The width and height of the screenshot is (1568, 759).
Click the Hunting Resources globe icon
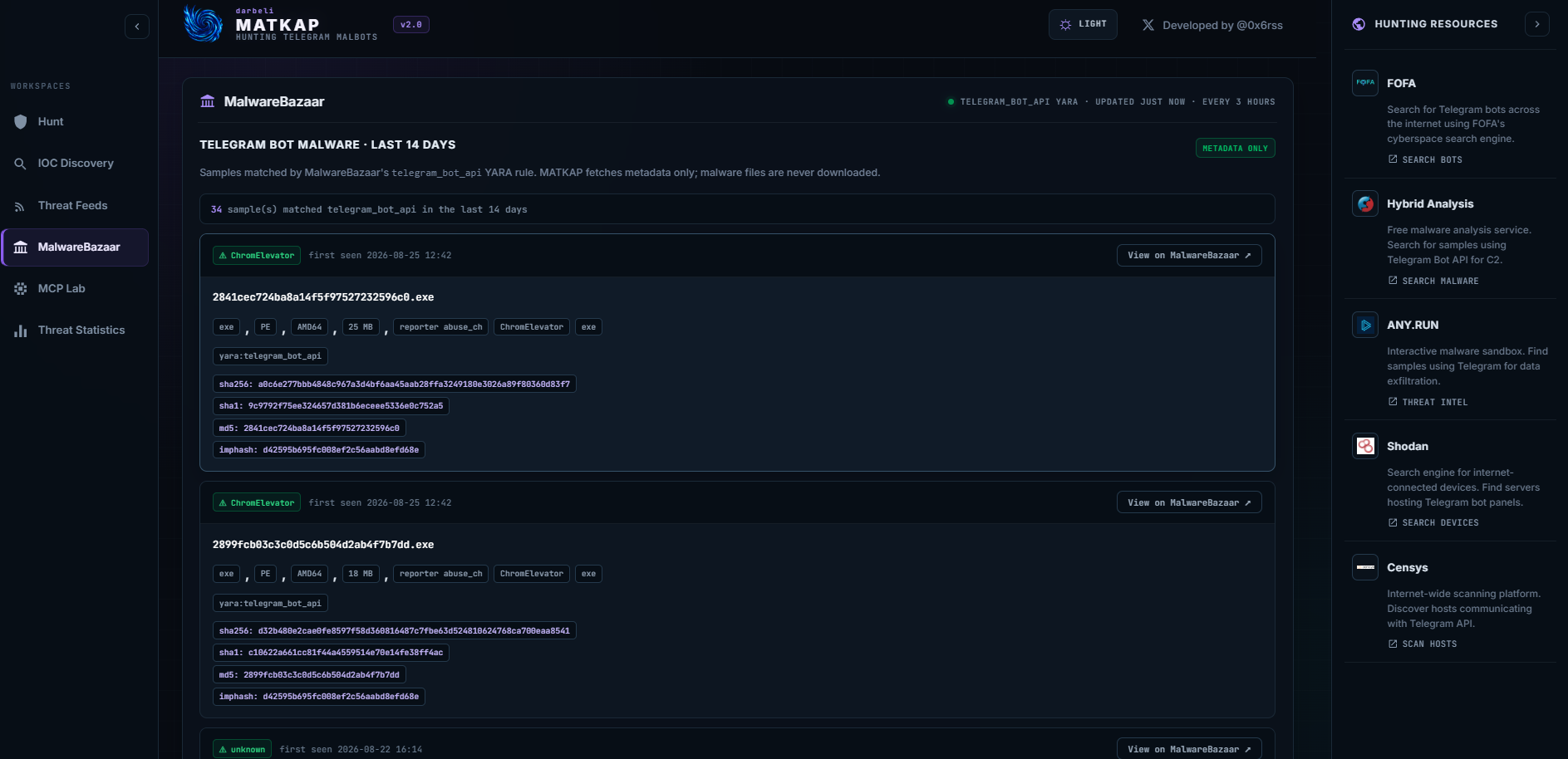(1359, 24)
